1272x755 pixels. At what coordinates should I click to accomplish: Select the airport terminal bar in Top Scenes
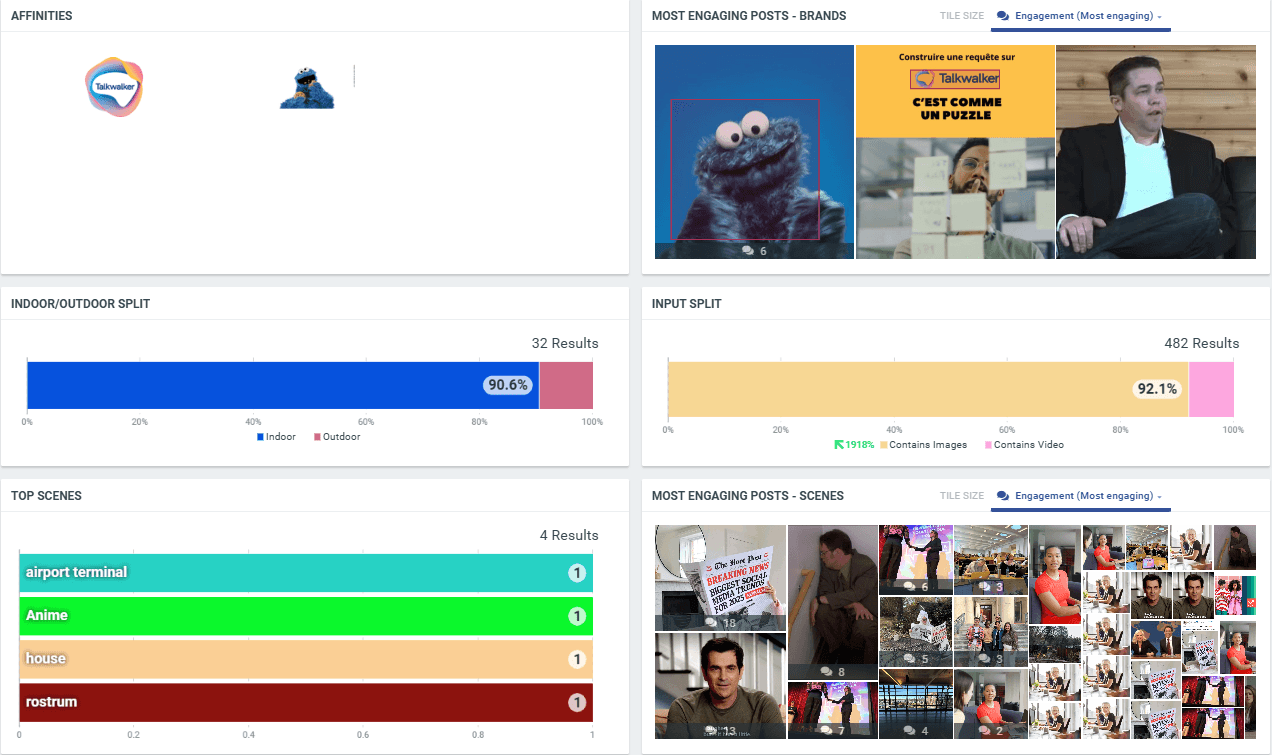point(300,573)
